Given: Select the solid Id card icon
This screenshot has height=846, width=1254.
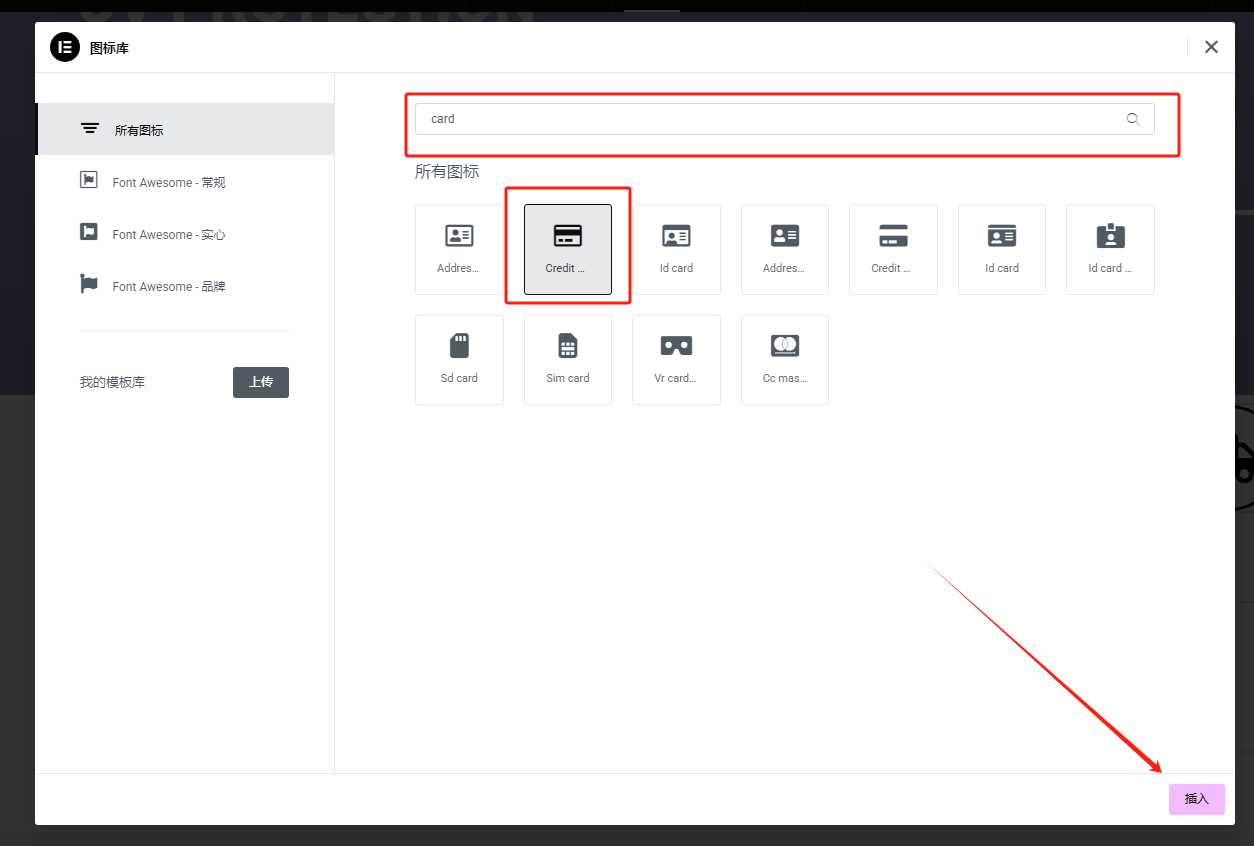Looking at the screenshot, I should (x=1001, y=249).
